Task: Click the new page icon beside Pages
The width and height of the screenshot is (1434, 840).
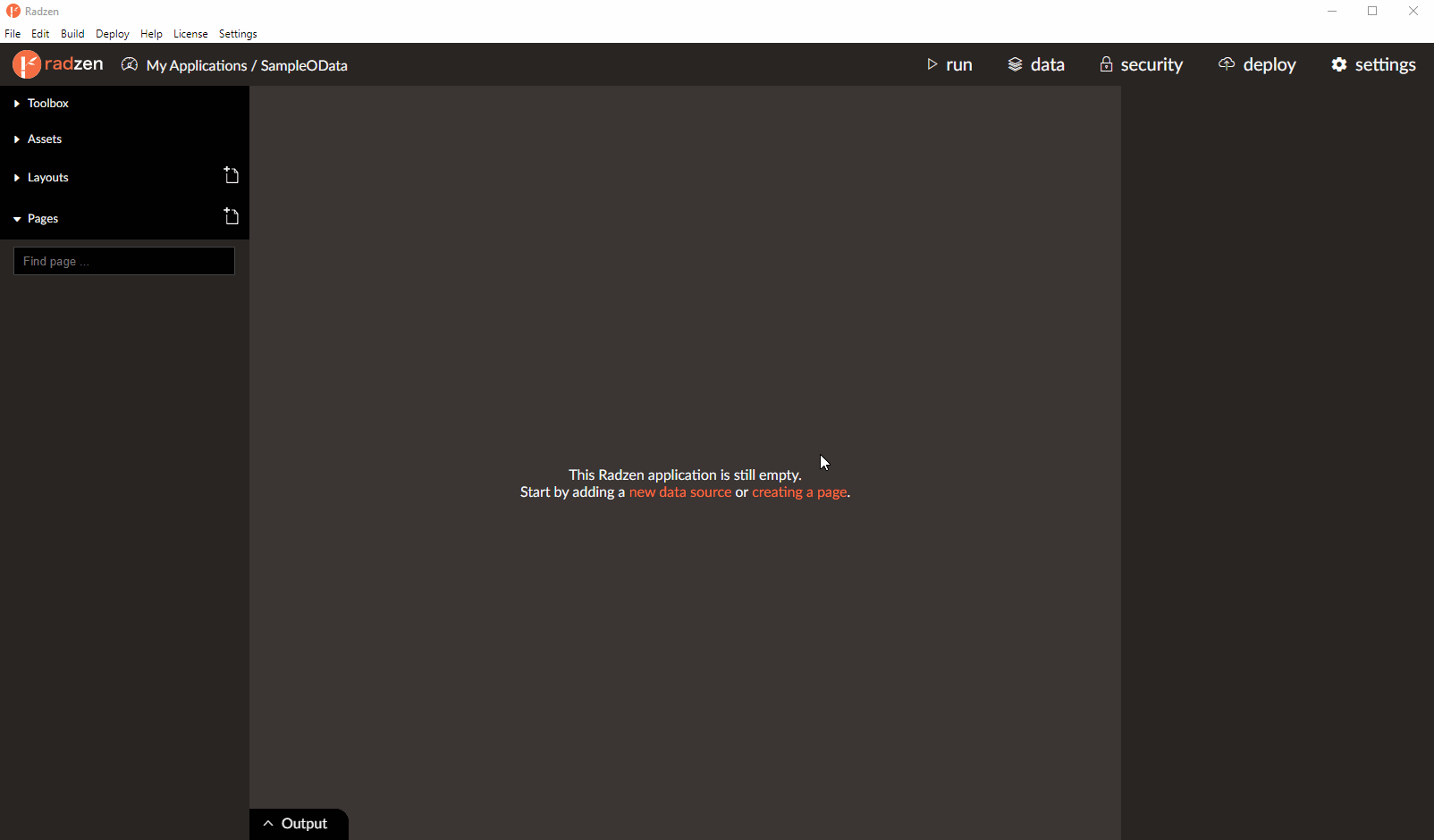Action: tap(232, 216)
